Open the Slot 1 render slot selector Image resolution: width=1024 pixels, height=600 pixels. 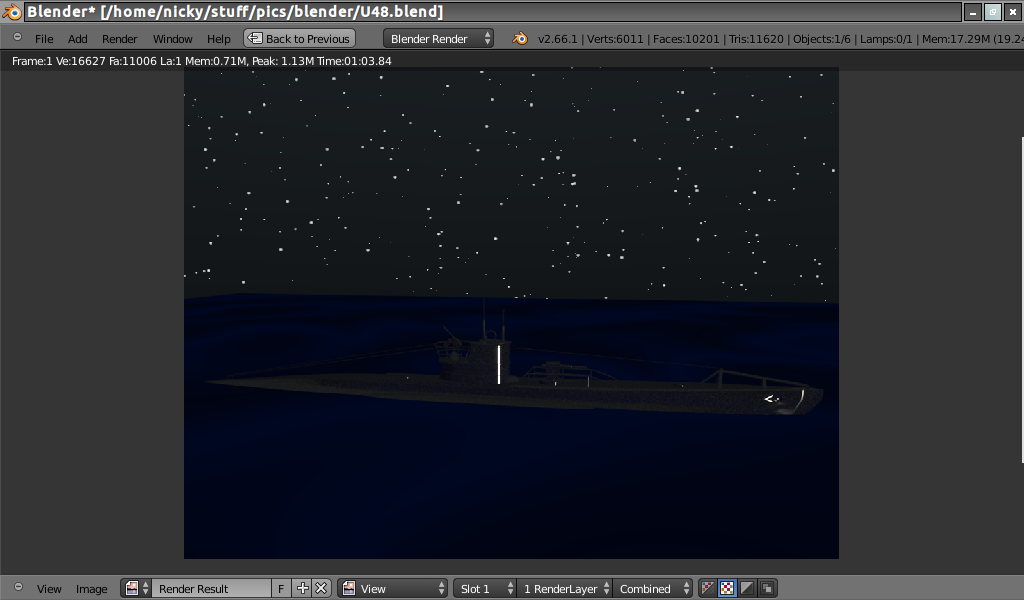[485, 589]
